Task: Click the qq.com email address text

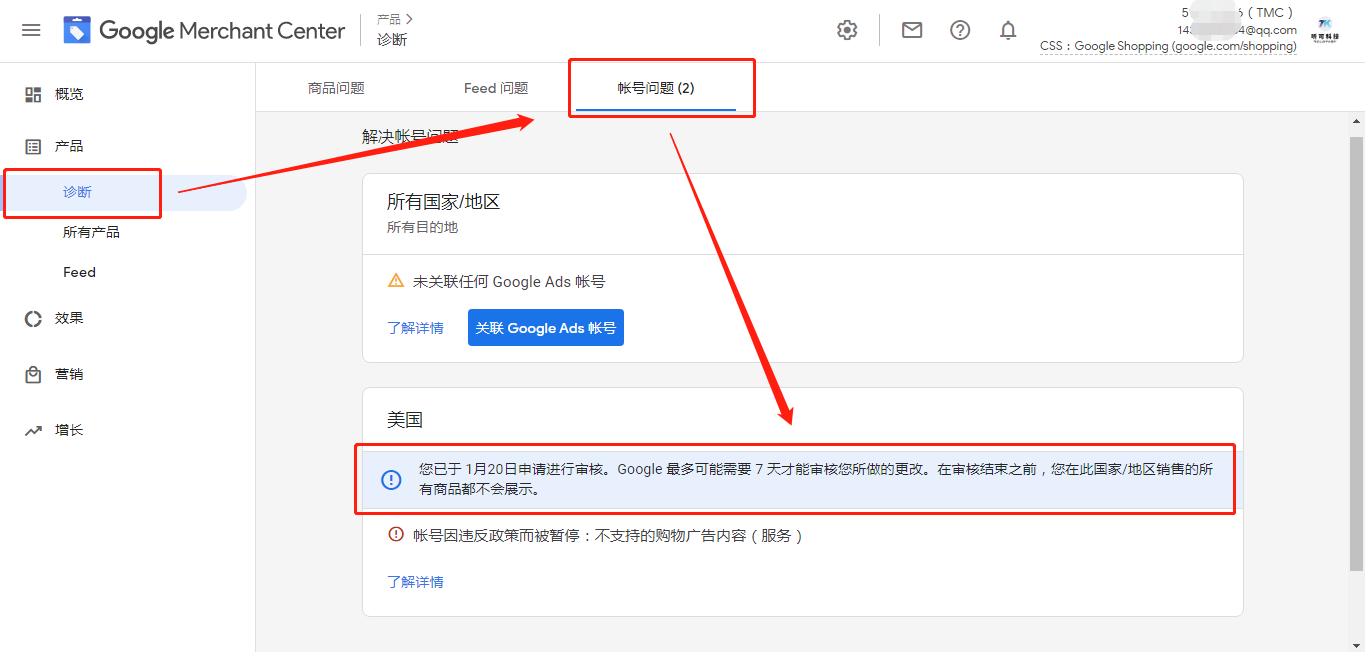Action: pyautogui.click(x=1237, y=30)
